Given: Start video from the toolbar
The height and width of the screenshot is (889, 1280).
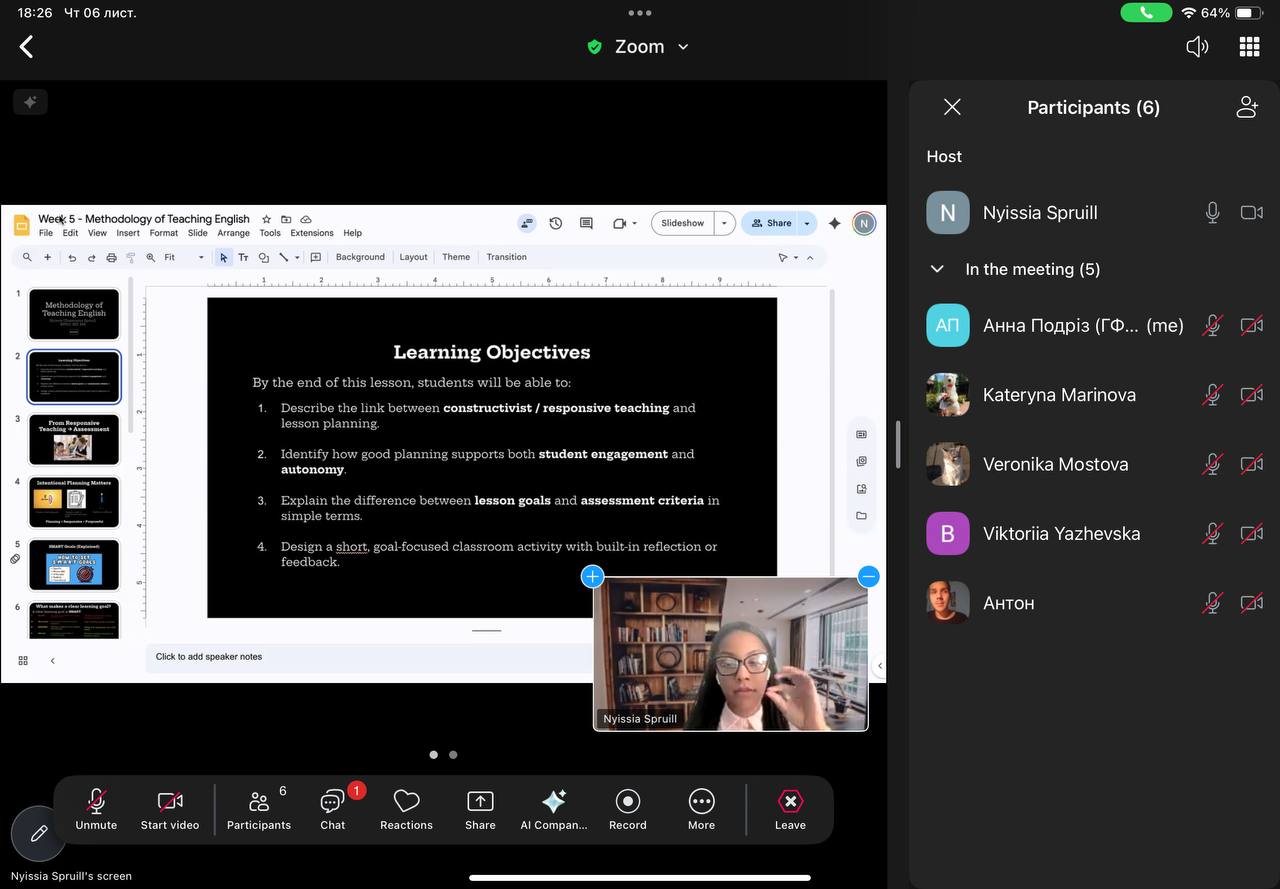Looking at the screenshot, I should [x=170, y=802].
